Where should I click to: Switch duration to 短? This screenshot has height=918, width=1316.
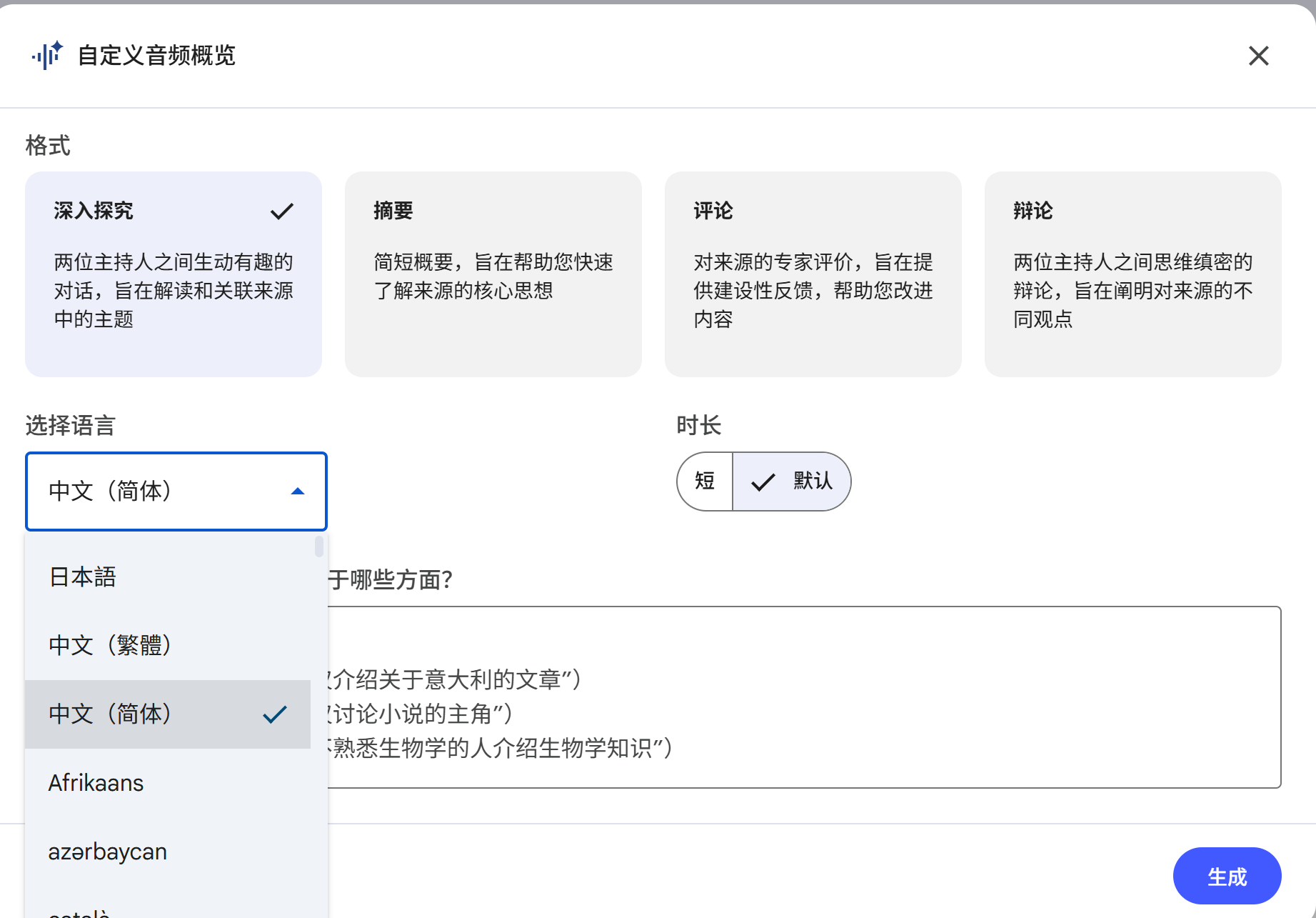click(x=704, y=482)
